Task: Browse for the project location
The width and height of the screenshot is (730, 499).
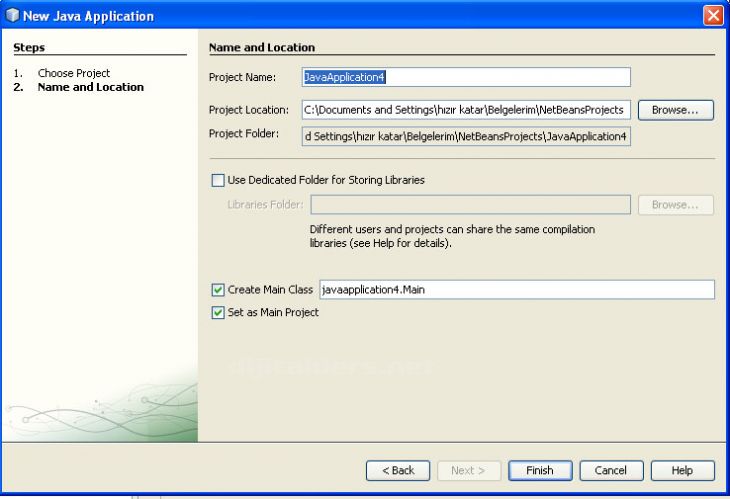Action: tap(676, 110)
